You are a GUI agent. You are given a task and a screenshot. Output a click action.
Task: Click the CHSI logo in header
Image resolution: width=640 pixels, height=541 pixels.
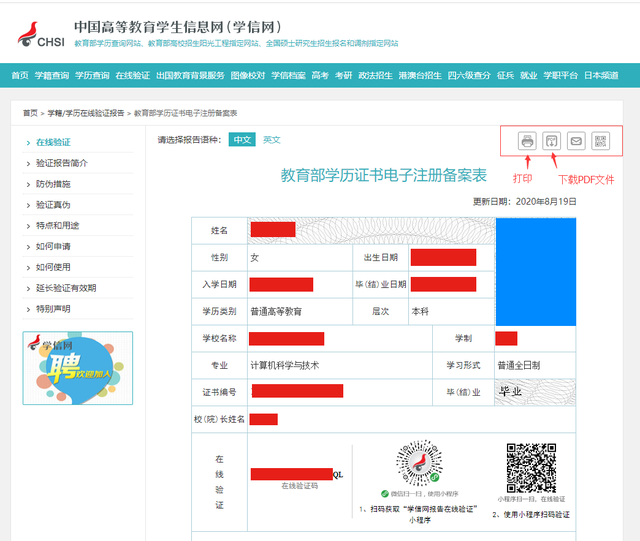(39, 33)
